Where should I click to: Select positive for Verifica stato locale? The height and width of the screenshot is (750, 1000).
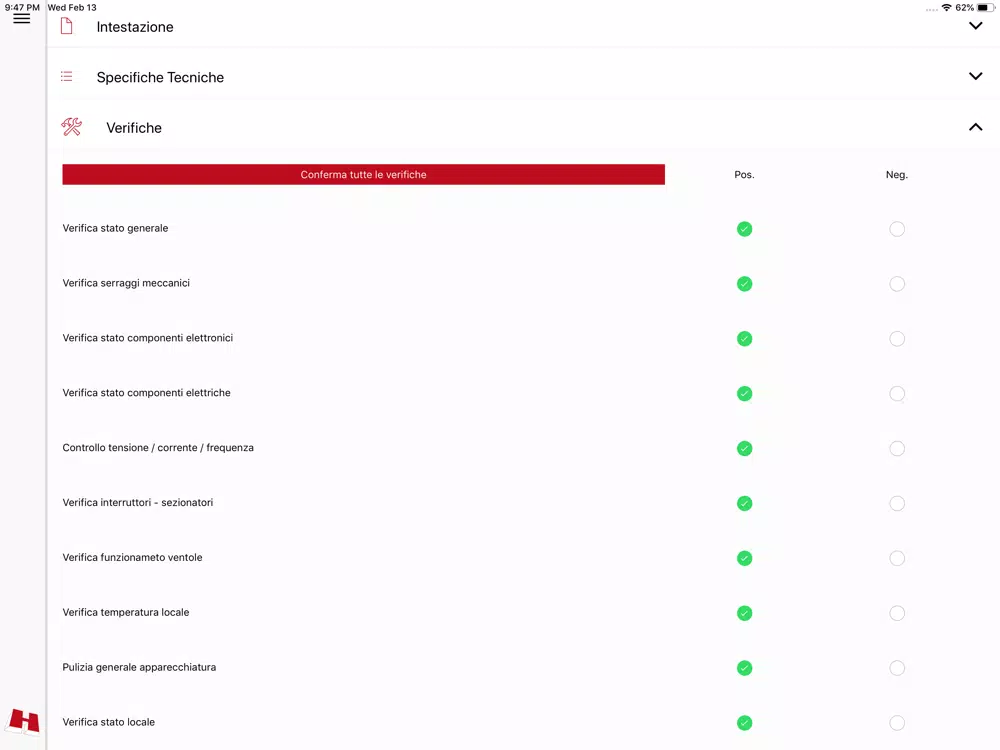pyautogui.click(x=744, y=723)
